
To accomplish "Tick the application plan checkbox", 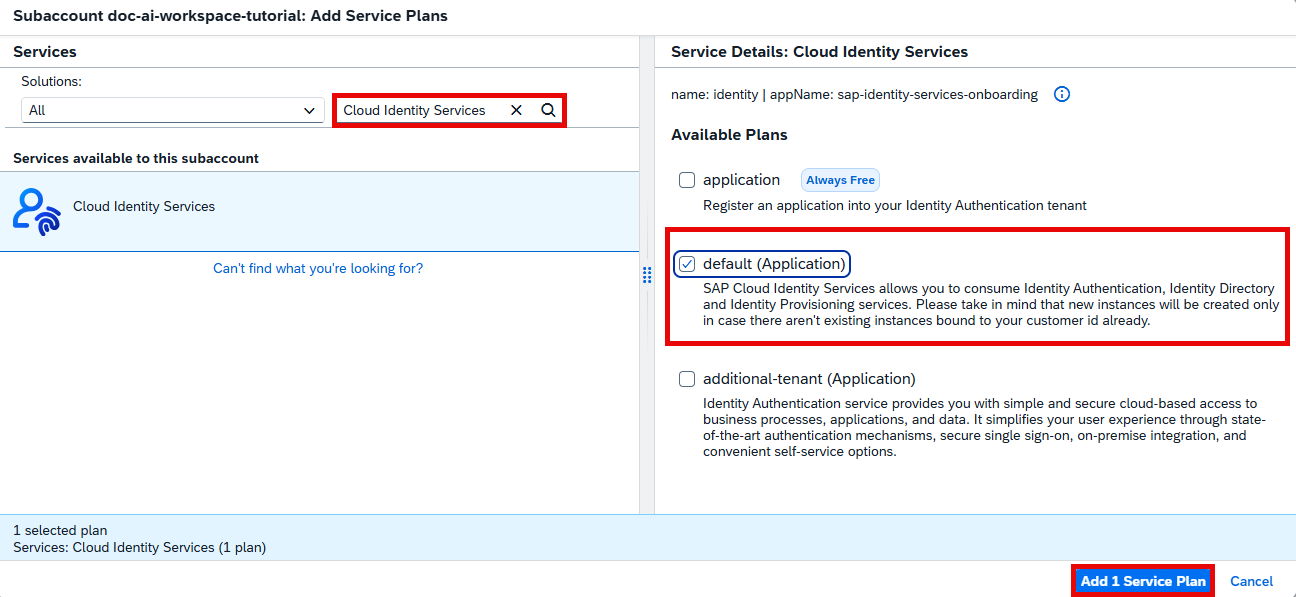I will [x=687, y=180].
